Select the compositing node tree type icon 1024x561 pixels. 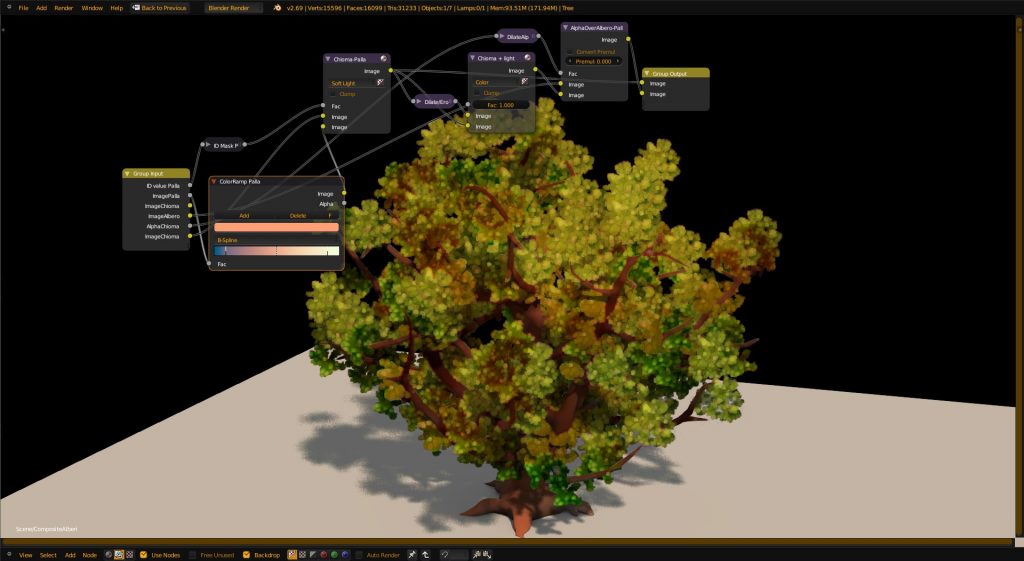[x=119, y=554]
